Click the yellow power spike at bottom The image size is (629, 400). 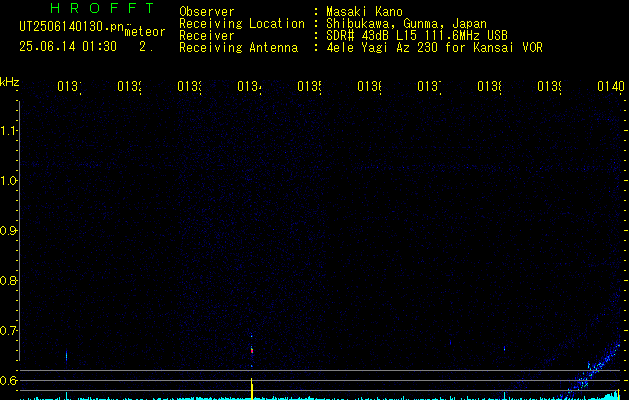coord(252,389)
